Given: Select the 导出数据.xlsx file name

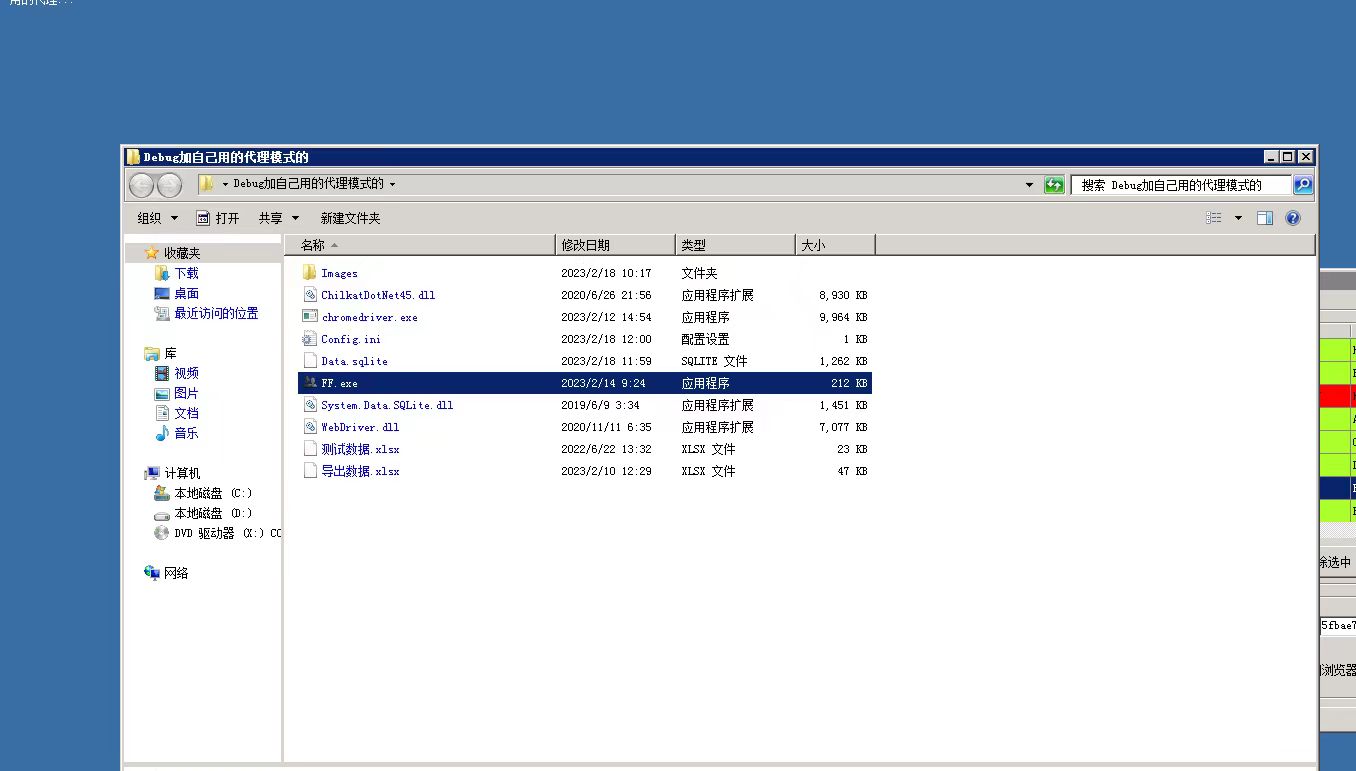Looking at the screenshot, I should click(360, 471).
